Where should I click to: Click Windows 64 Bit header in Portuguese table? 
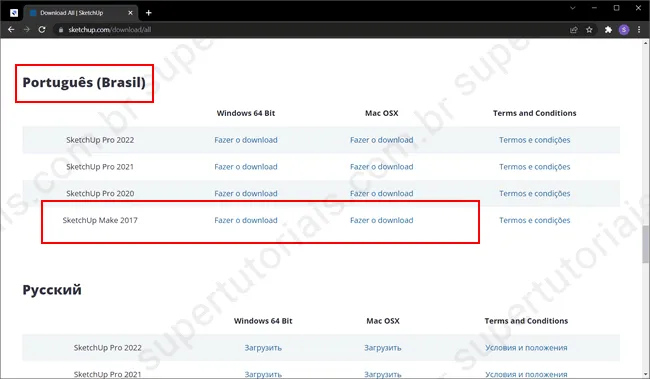246,113
